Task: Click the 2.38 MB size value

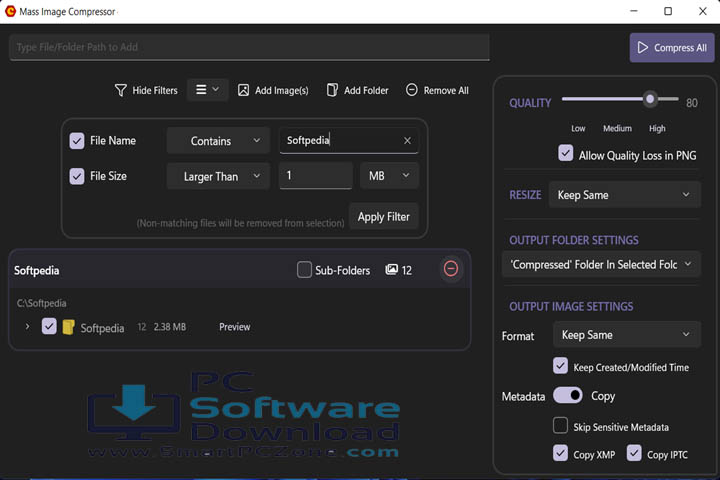Action: click(x=170, y=327)
